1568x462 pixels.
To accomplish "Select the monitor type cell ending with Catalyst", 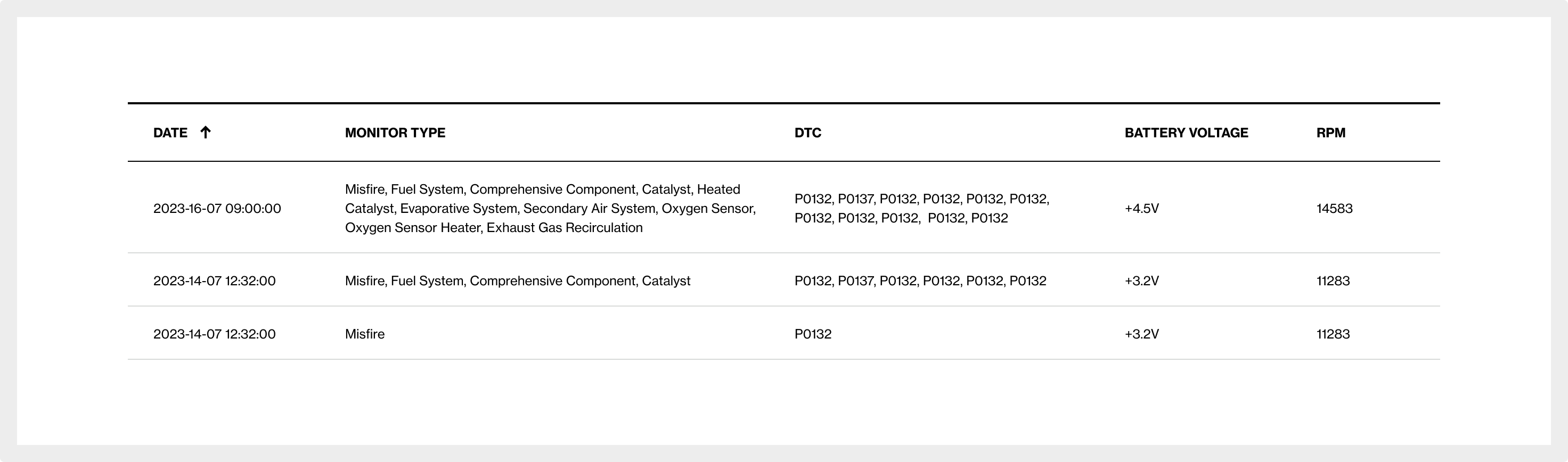I will click(x=517, y=281).
